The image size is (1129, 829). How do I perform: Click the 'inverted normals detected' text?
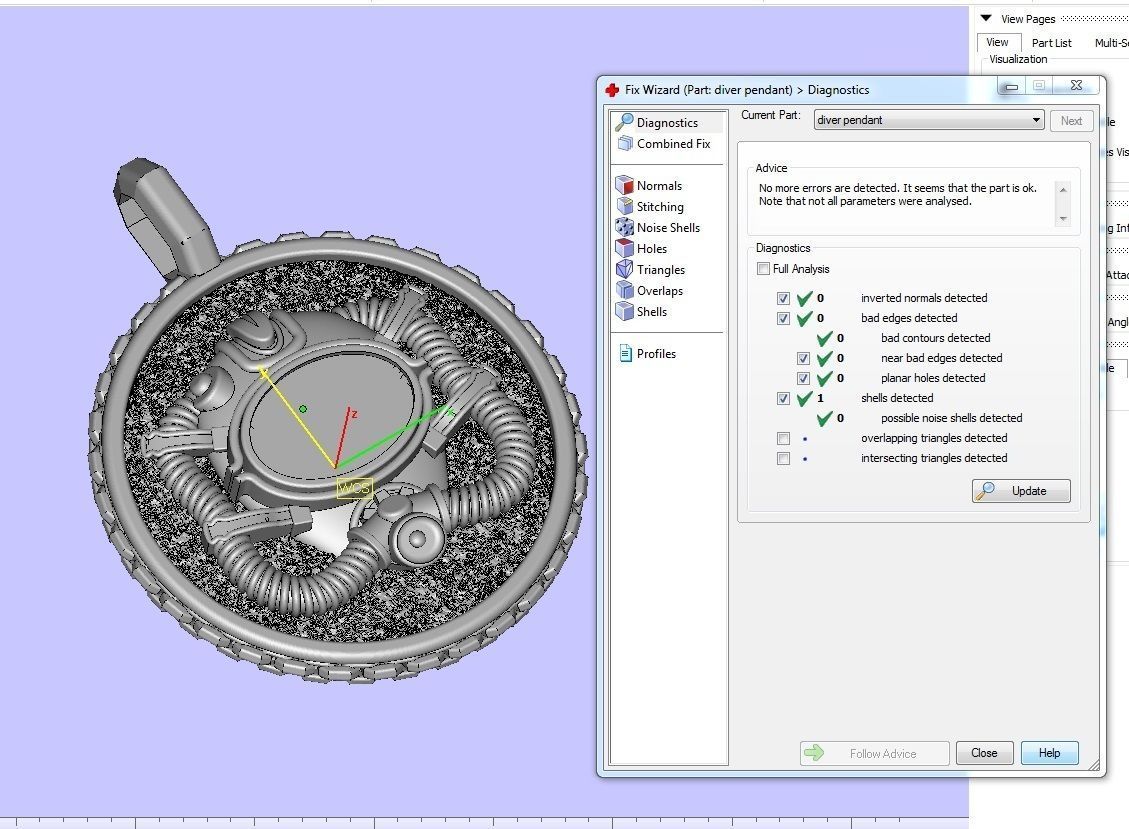(924, 298)
